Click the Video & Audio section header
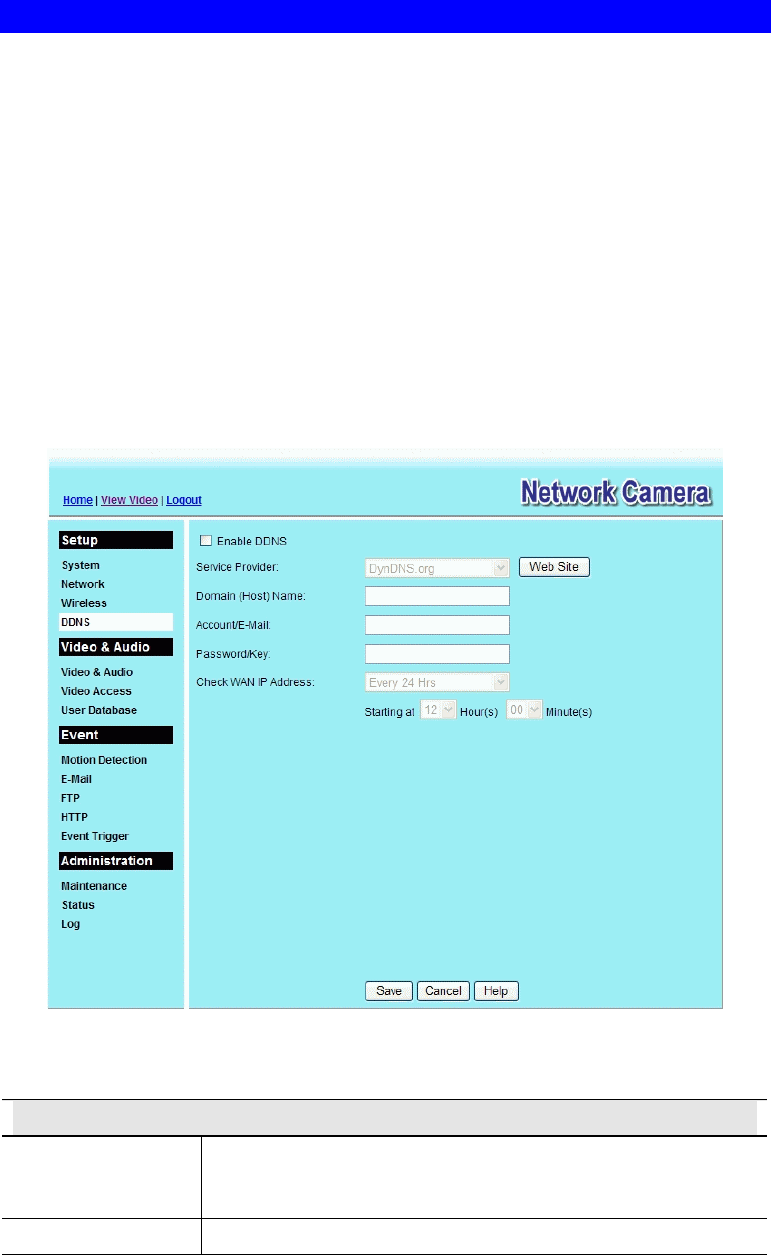 point(116,647)
